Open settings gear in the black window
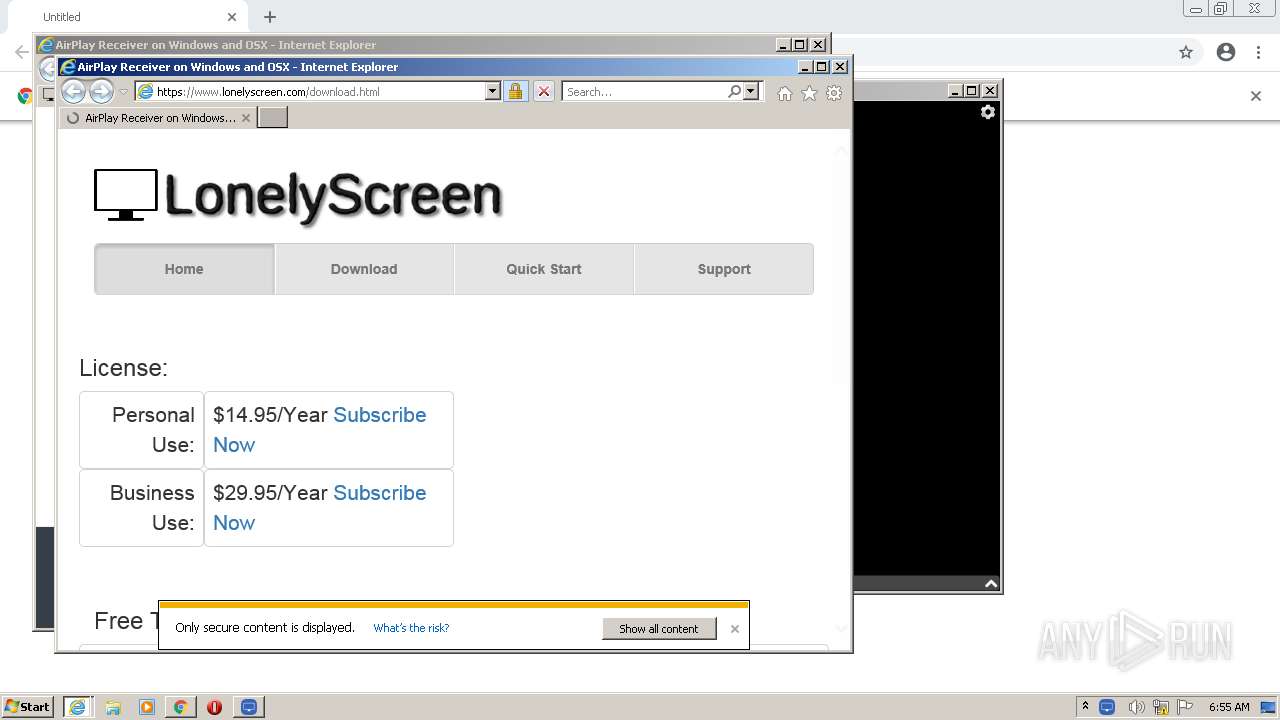The image size is (1280, 720). click(x=988, y=112)
